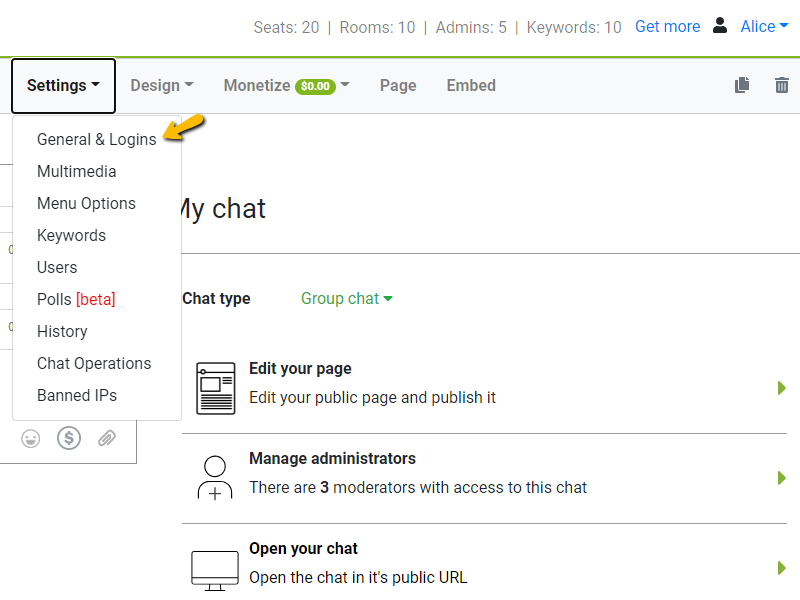Select General & Logins from Settings menu

click(x=96, y=140)
